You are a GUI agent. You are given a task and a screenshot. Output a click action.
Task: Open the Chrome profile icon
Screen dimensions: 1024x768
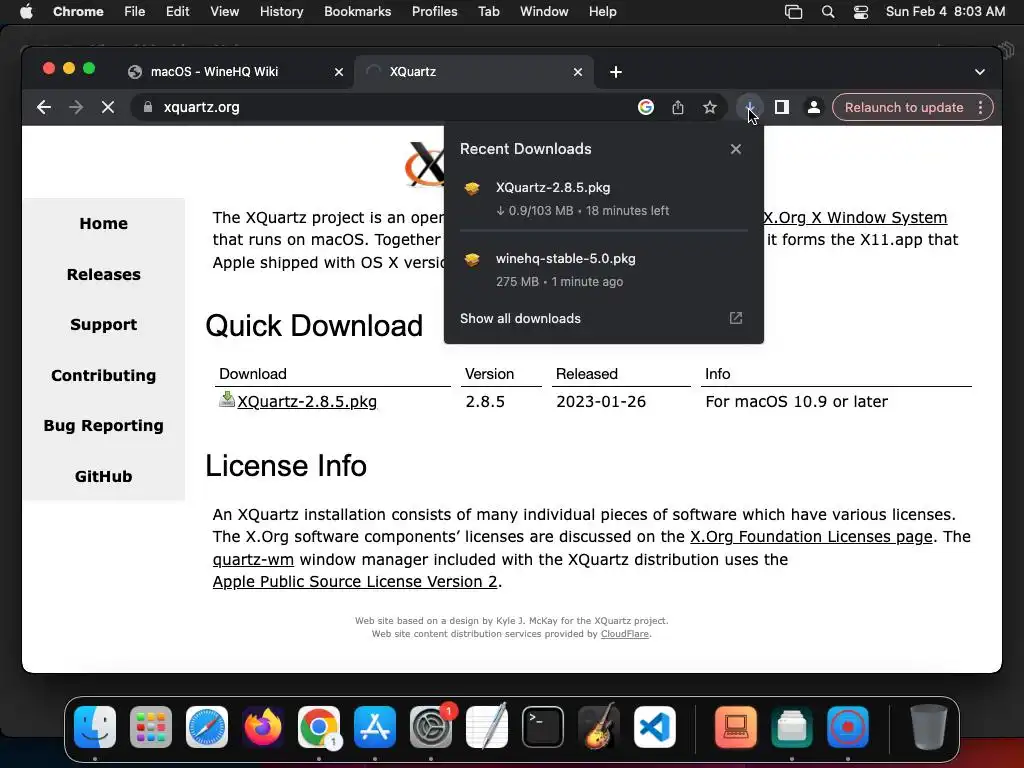(814, 107)
